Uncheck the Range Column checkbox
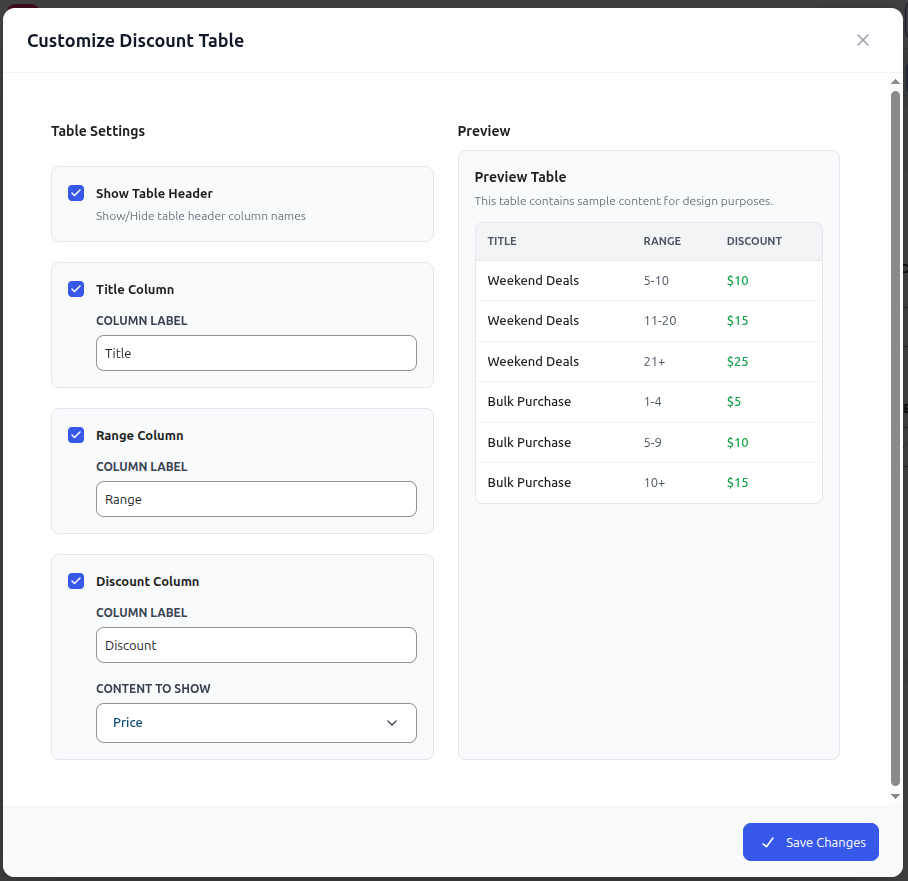908x881 pixels. (x=76, y=435)
